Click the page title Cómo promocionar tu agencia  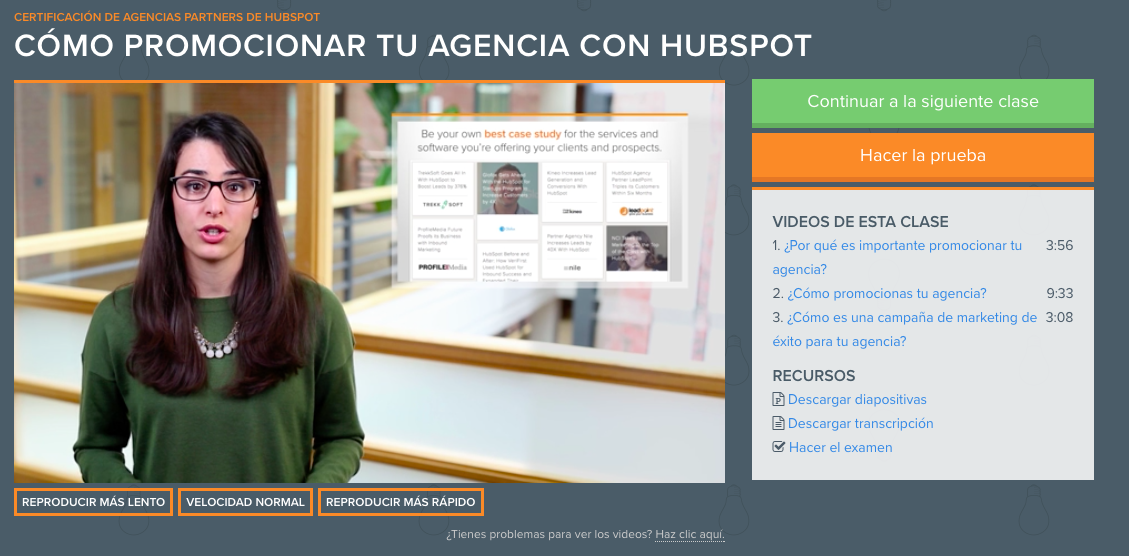(x=413, y=47)
